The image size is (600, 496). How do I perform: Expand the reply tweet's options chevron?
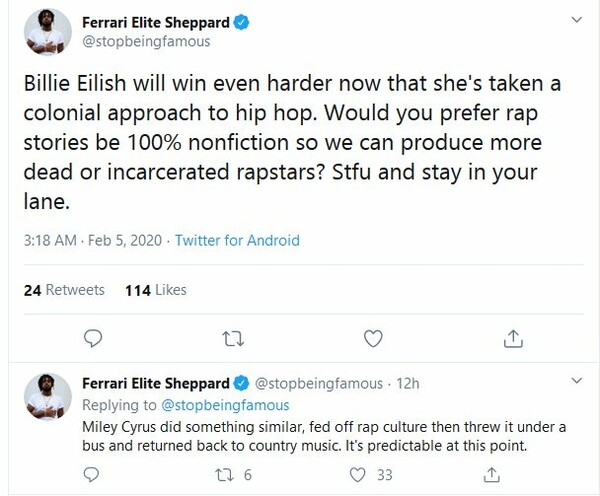pyautogui.click(x=577, y=380)
